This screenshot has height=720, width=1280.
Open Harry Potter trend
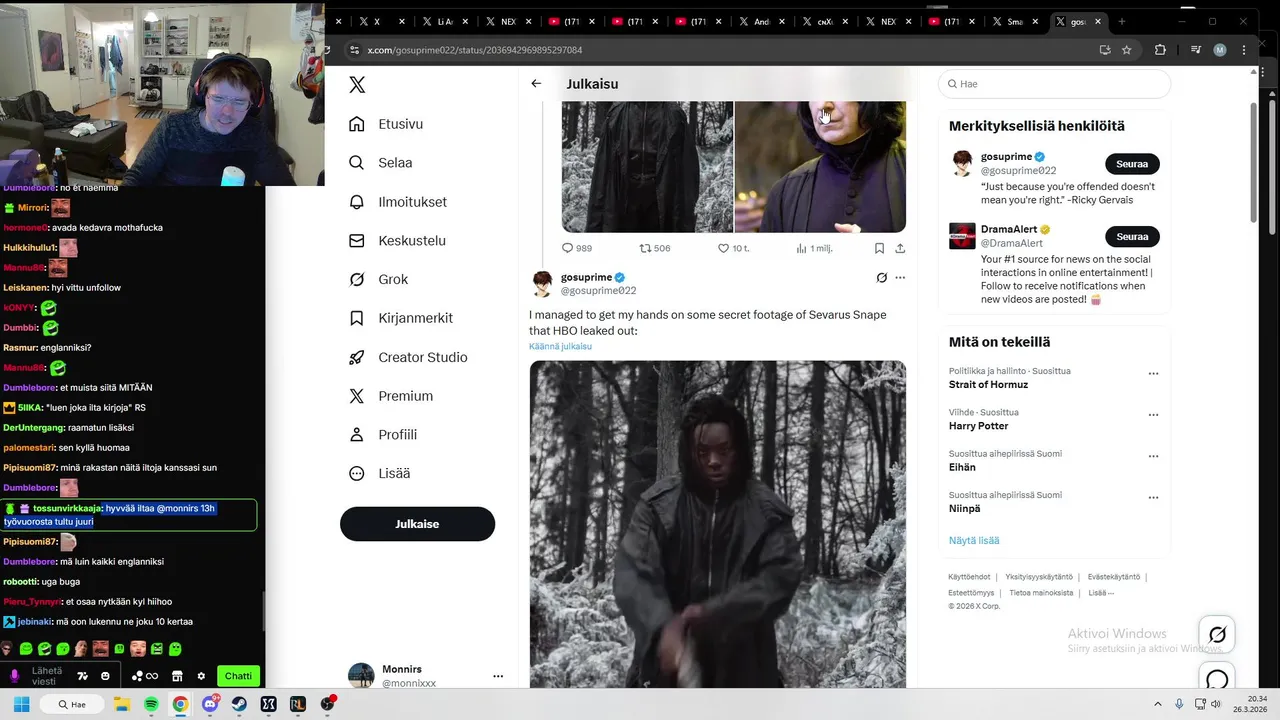point(978,426)
